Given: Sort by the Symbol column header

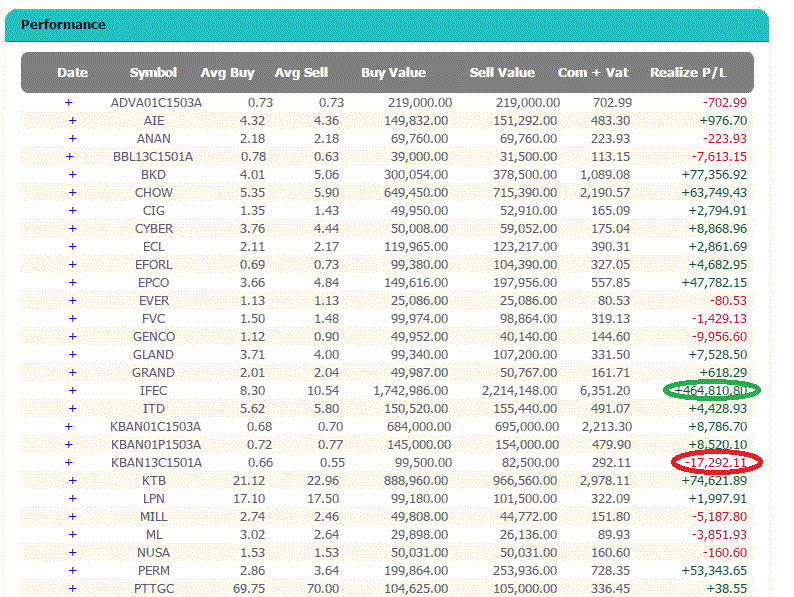Looking at the screenshot, I should coord(153,72).
